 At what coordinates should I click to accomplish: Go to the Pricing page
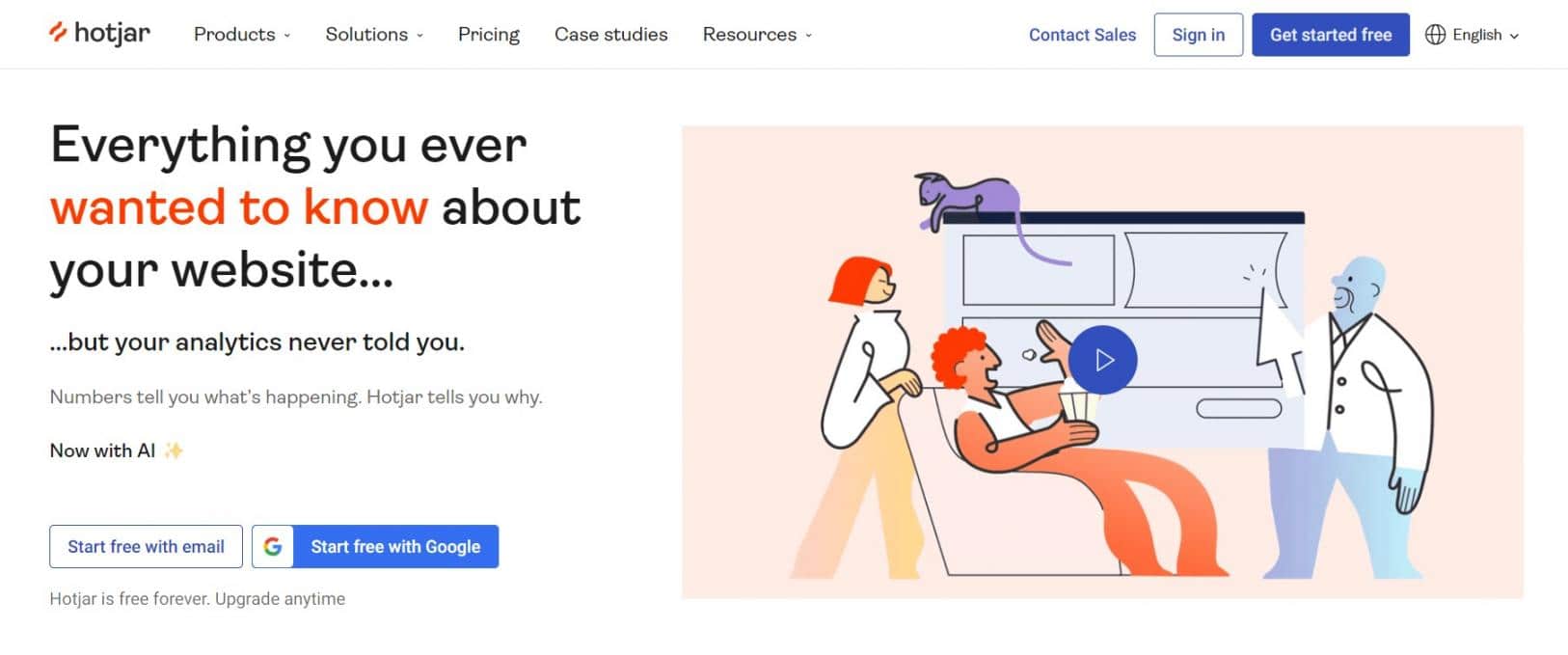[489, 35]
